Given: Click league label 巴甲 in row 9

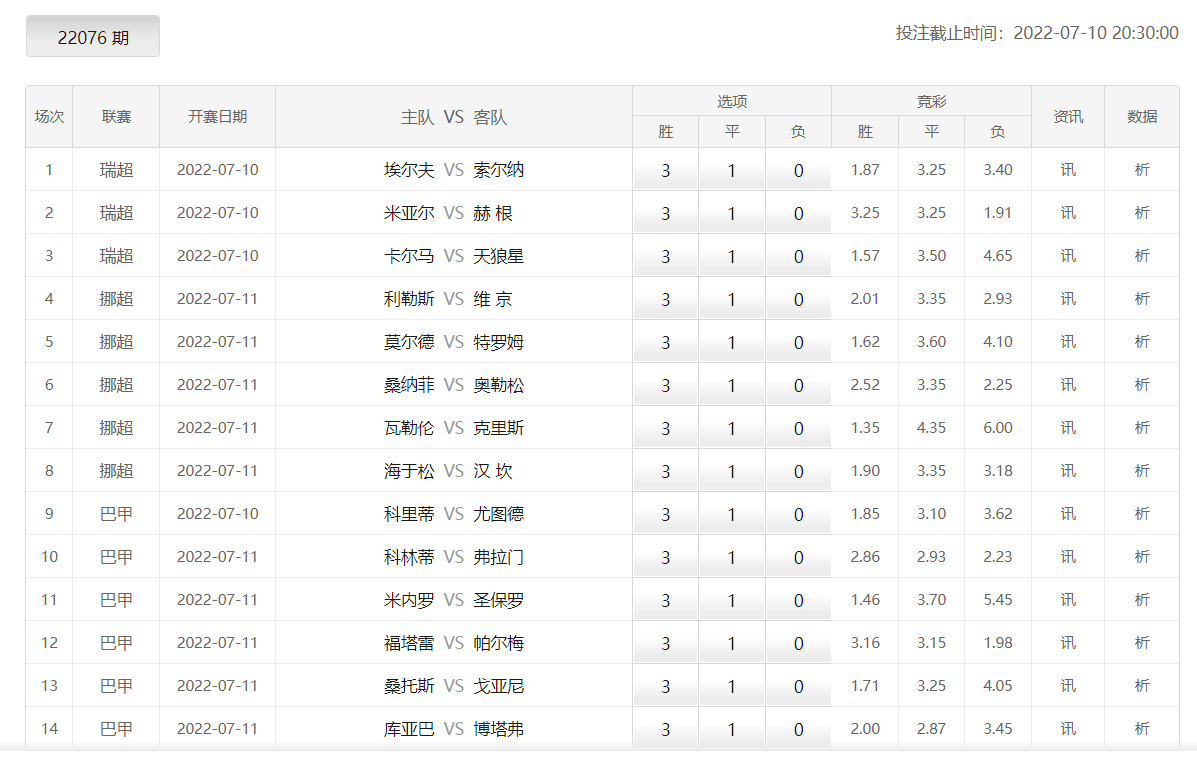Looking at the screenshot, I should tap(116, 514).
